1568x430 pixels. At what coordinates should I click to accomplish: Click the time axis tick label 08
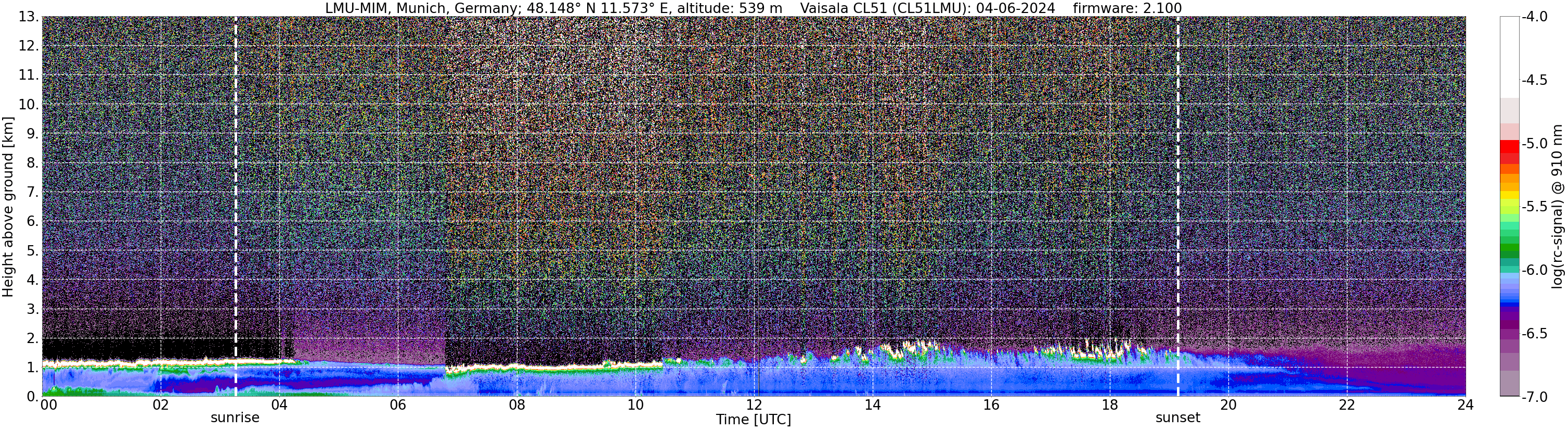tap(517, 405)
